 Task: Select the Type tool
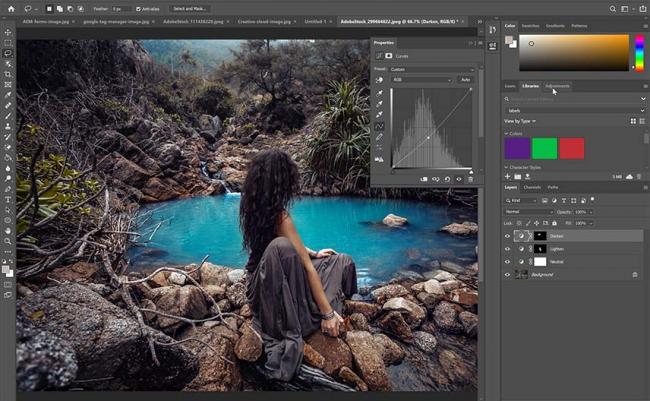pyautogui.click(x=8, y=199)
